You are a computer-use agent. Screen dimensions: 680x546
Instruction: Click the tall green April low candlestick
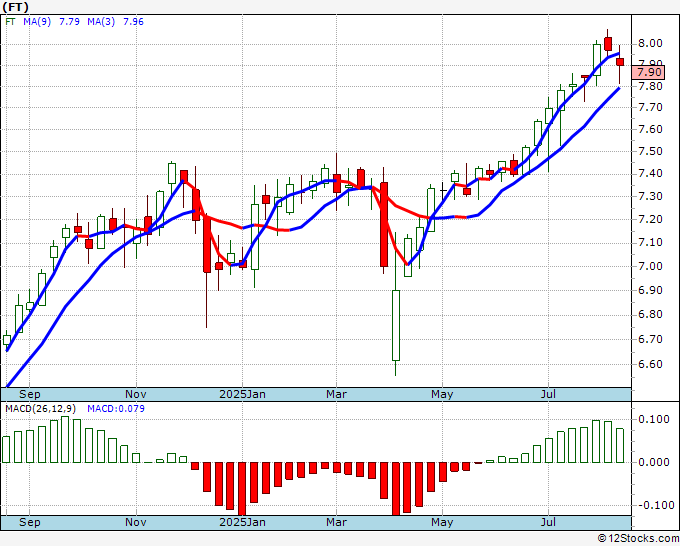[396, 325]
